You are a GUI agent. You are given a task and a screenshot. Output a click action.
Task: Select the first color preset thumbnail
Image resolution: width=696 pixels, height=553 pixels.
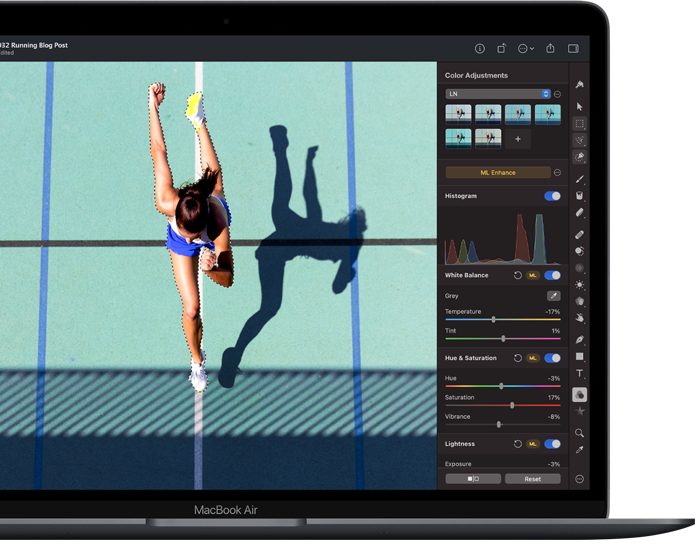pos(458,114)
